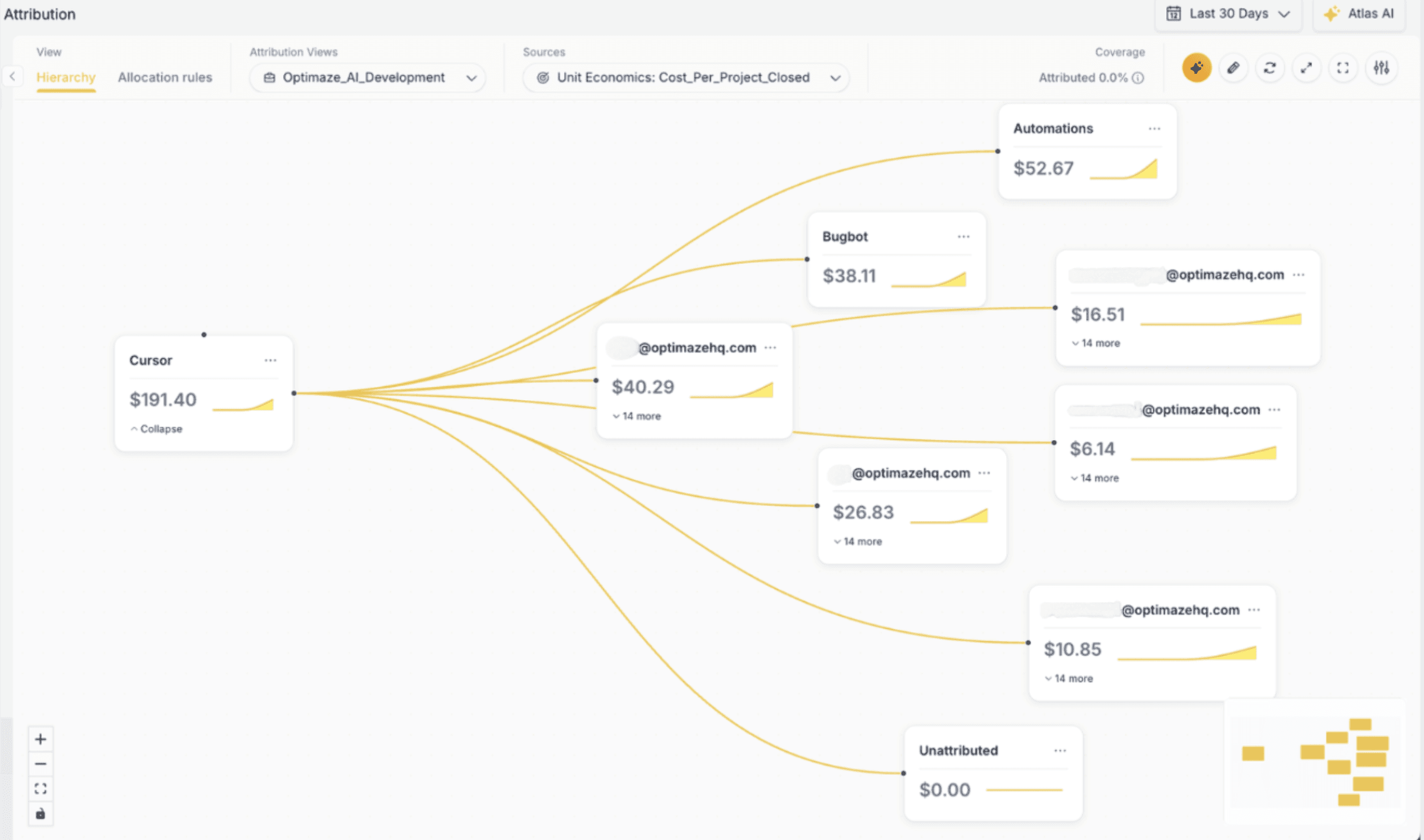Click the Bugbot card title
Image resolution: width=1424 pixels, height=840 pixels.
click(845, 236)
